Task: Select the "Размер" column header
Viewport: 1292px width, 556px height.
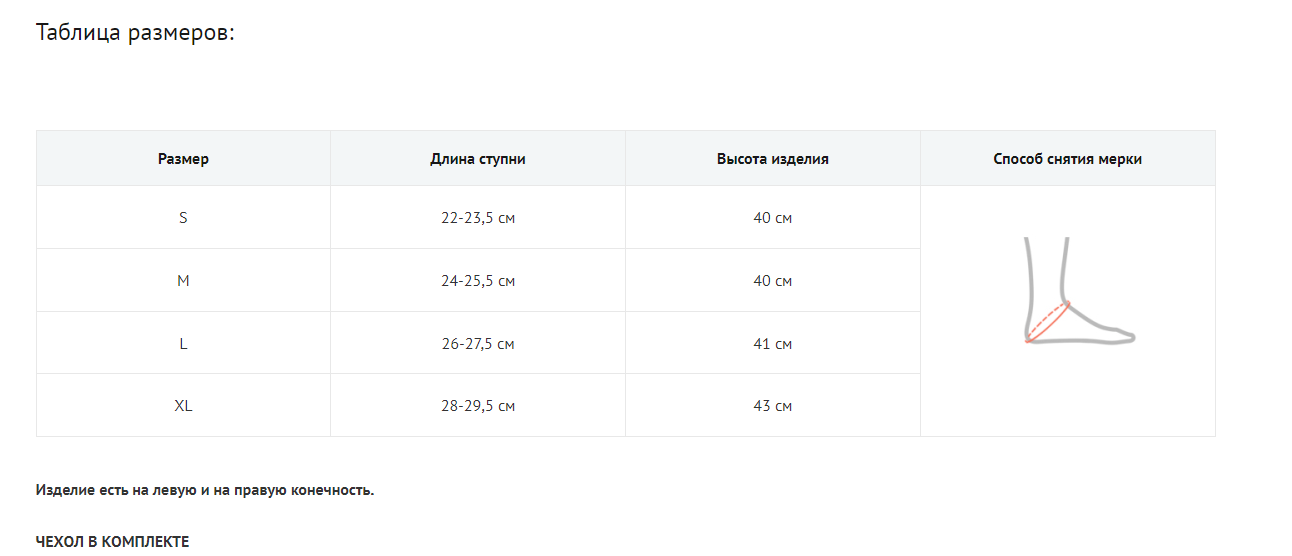Action: point(183,159)
